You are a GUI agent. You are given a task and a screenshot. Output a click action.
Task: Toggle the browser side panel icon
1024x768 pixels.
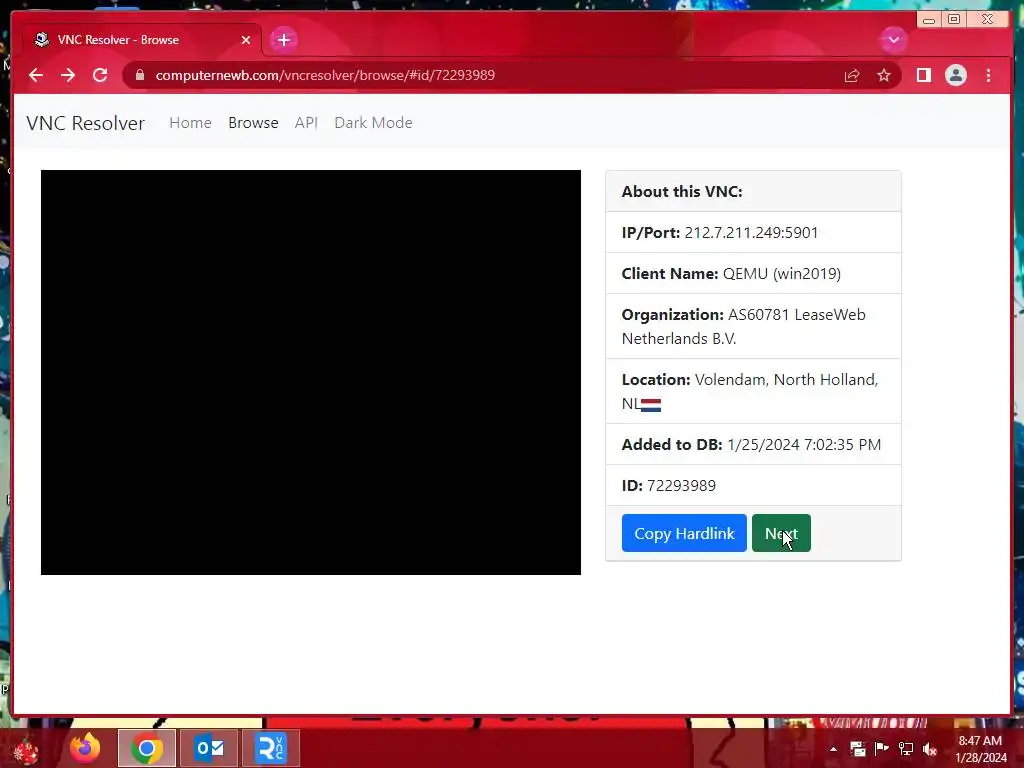pos(923,76)
